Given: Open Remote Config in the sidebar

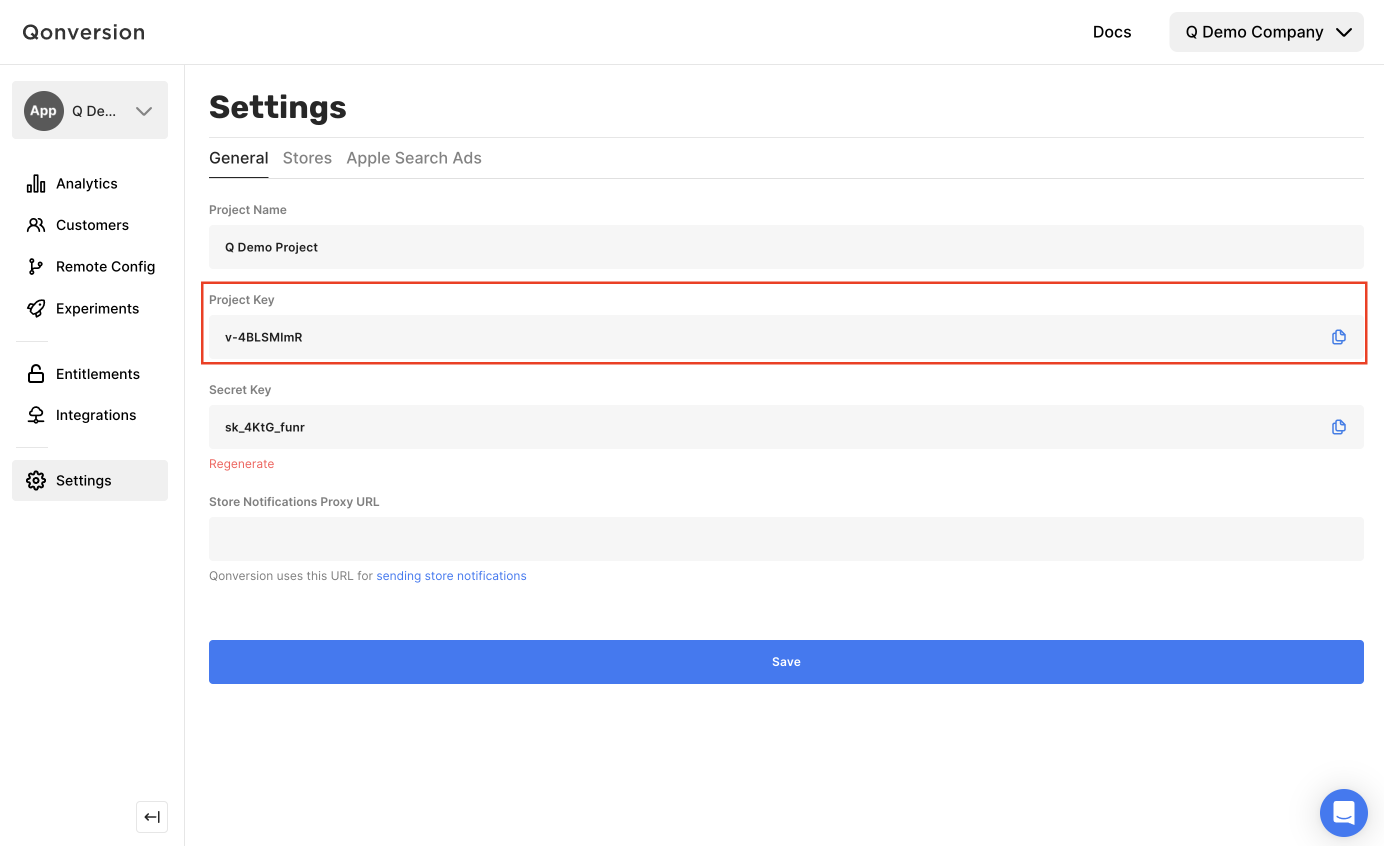Looking at the screenshot, I should (90, 266).
